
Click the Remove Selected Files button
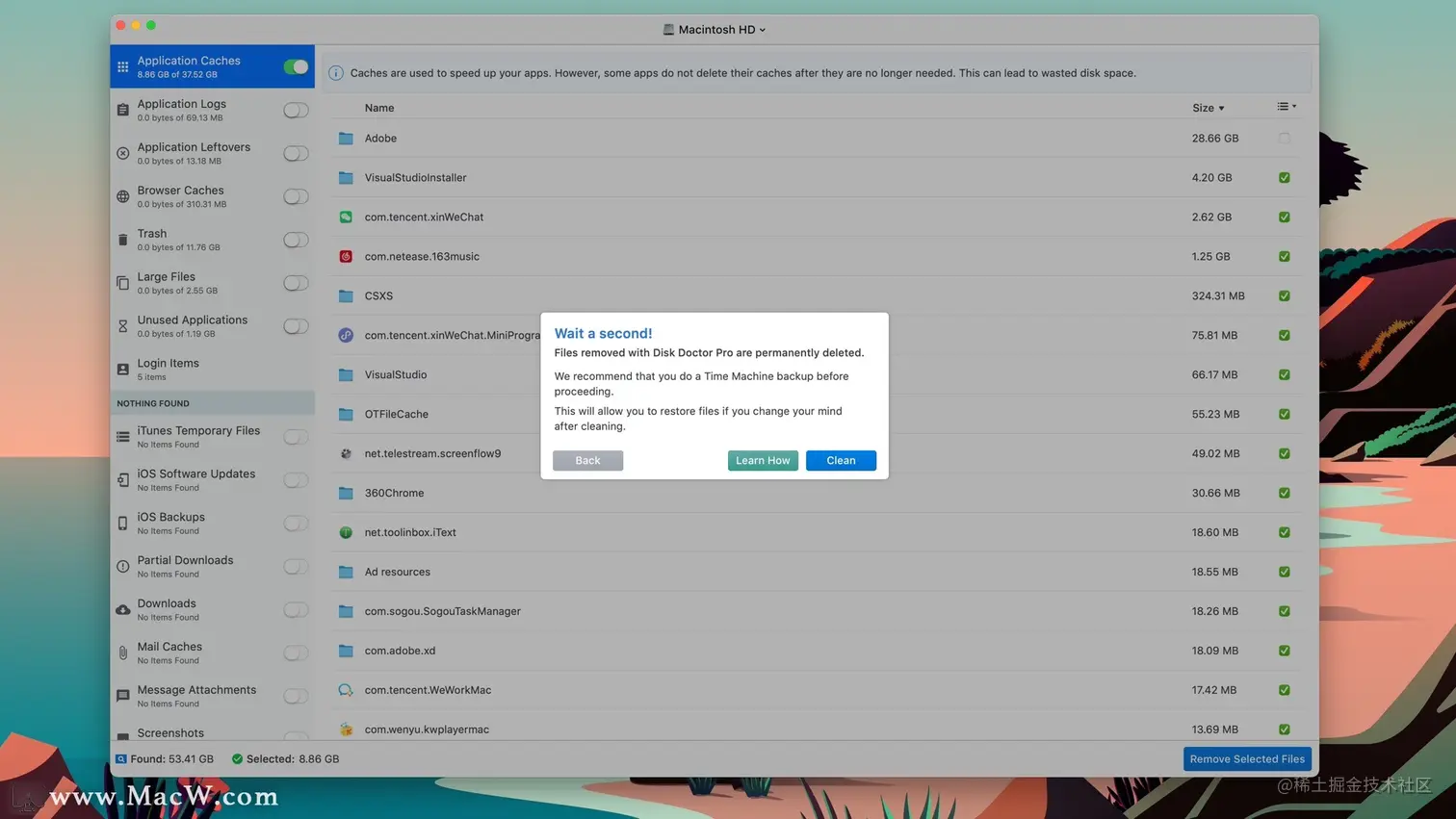coord(1247,759)
